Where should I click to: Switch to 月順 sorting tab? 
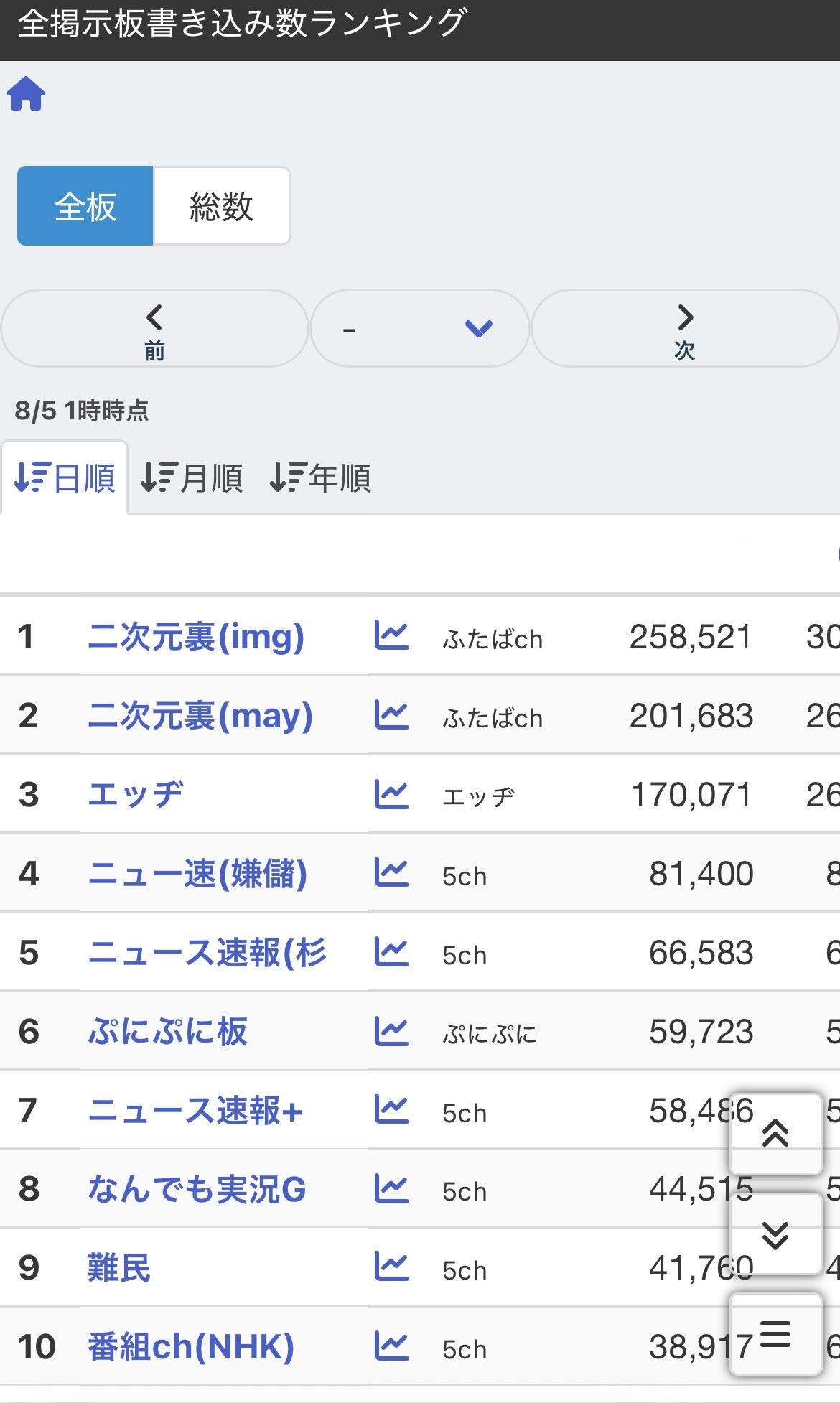pos(192,477)
